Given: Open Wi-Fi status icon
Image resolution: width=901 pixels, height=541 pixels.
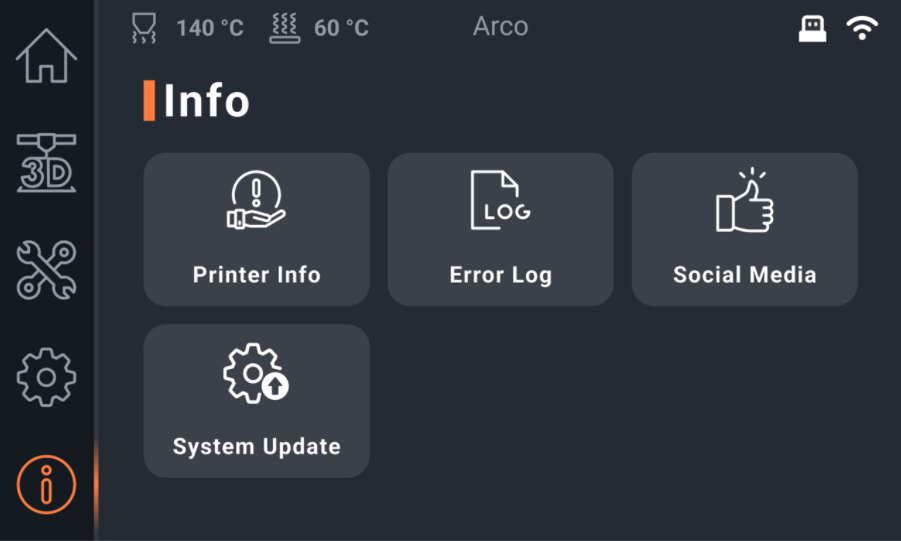Looking at the screenshot, I should tap(862, 29).
